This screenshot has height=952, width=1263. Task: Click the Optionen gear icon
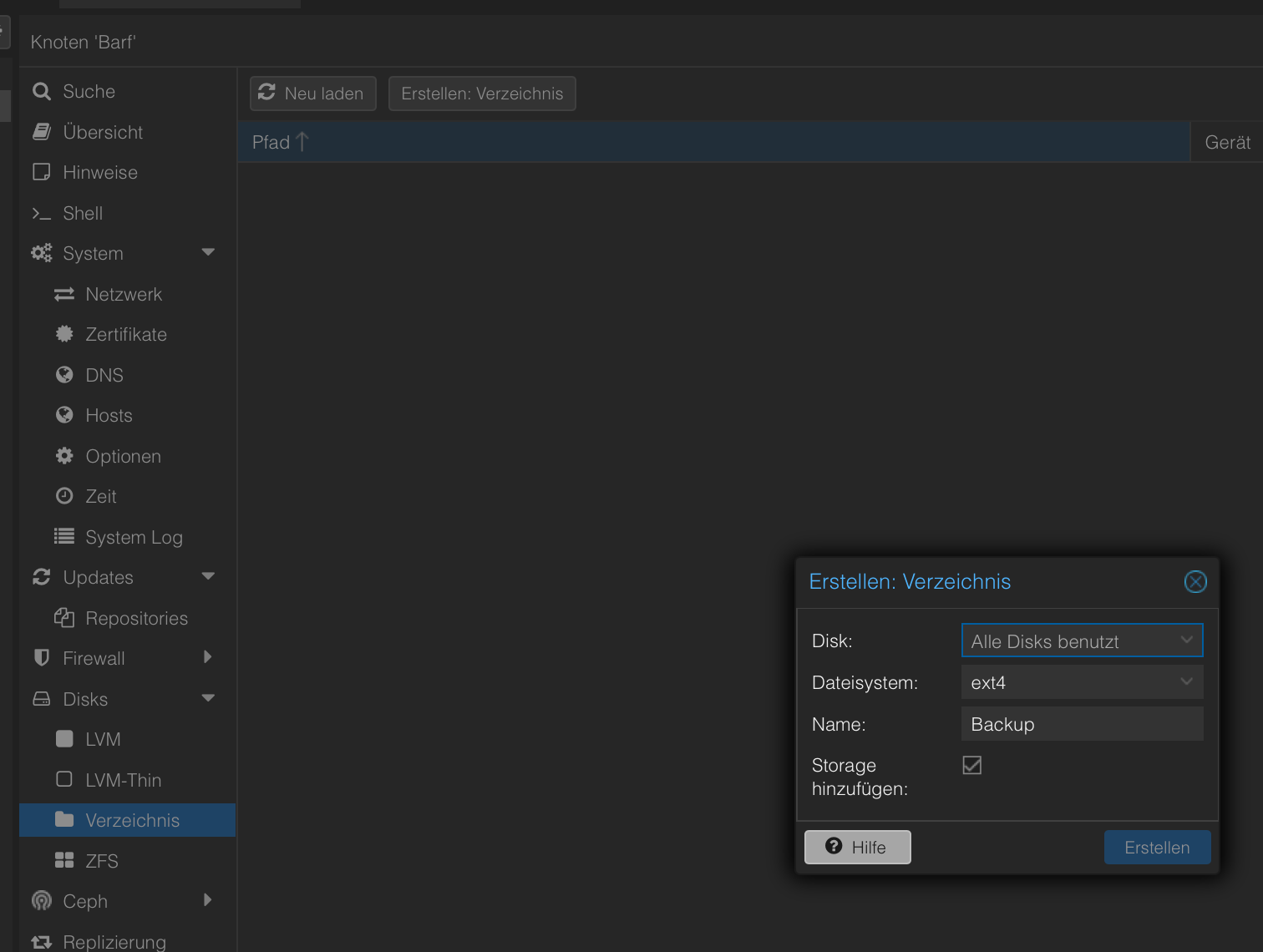pyautogui.click(x=64, y=455)
